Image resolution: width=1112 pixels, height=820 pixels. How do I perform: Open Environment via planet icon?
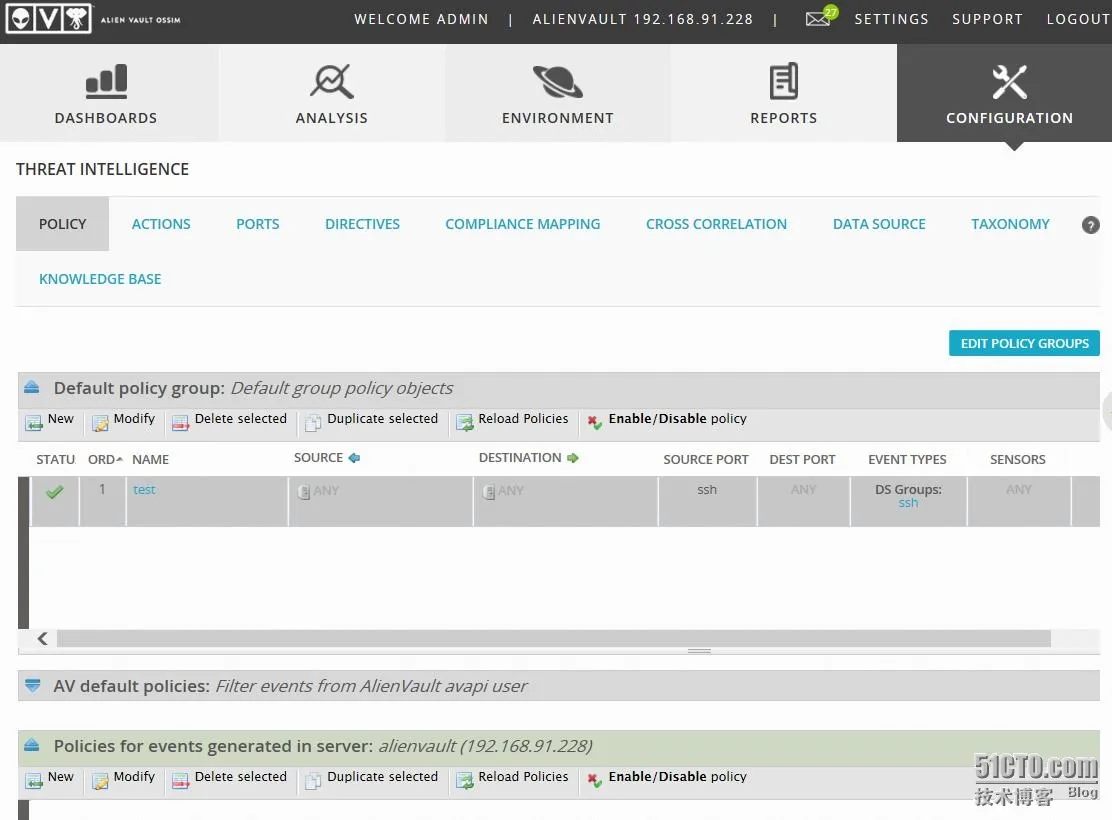pos(557,81)
